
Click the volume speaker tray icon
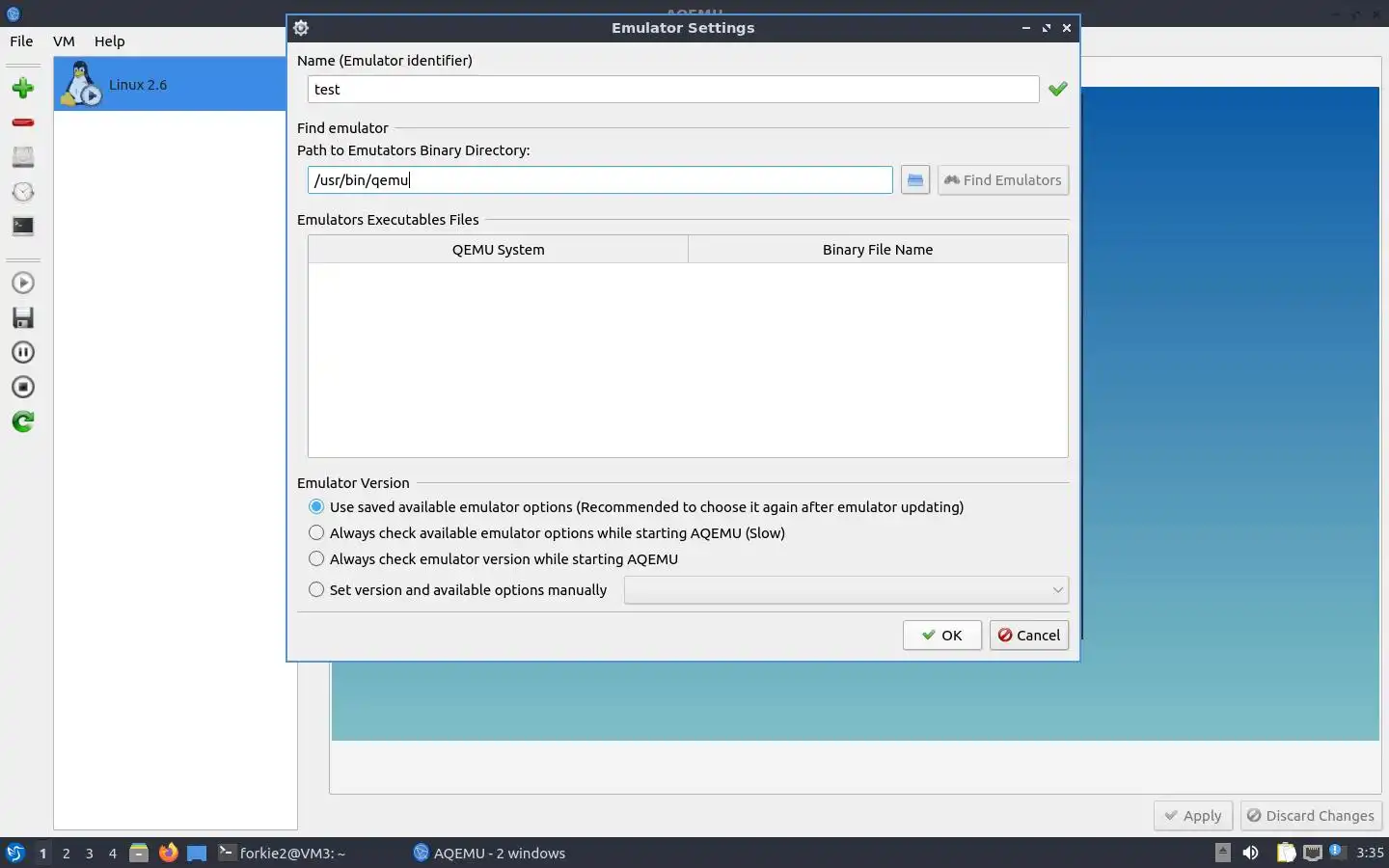(1251, 853)
